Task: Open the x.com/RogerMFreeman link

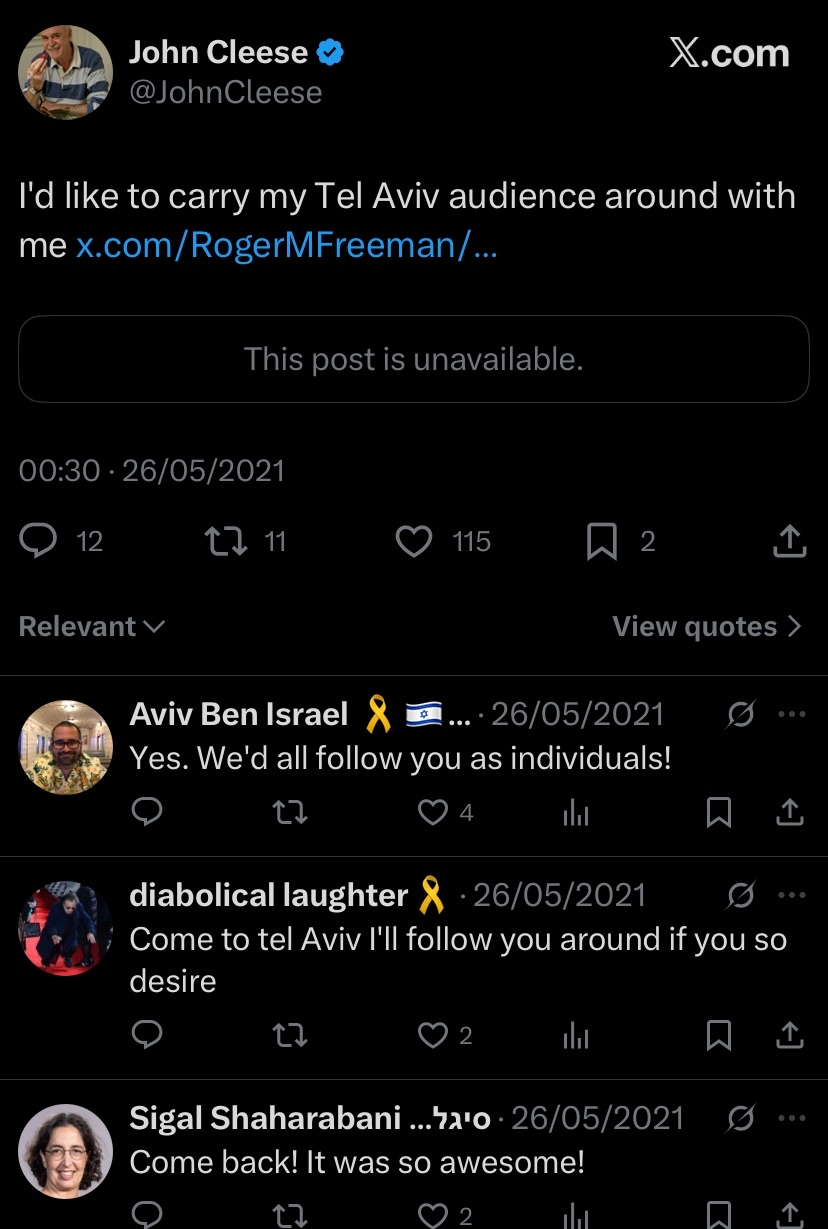Action: tap(286, 245)
